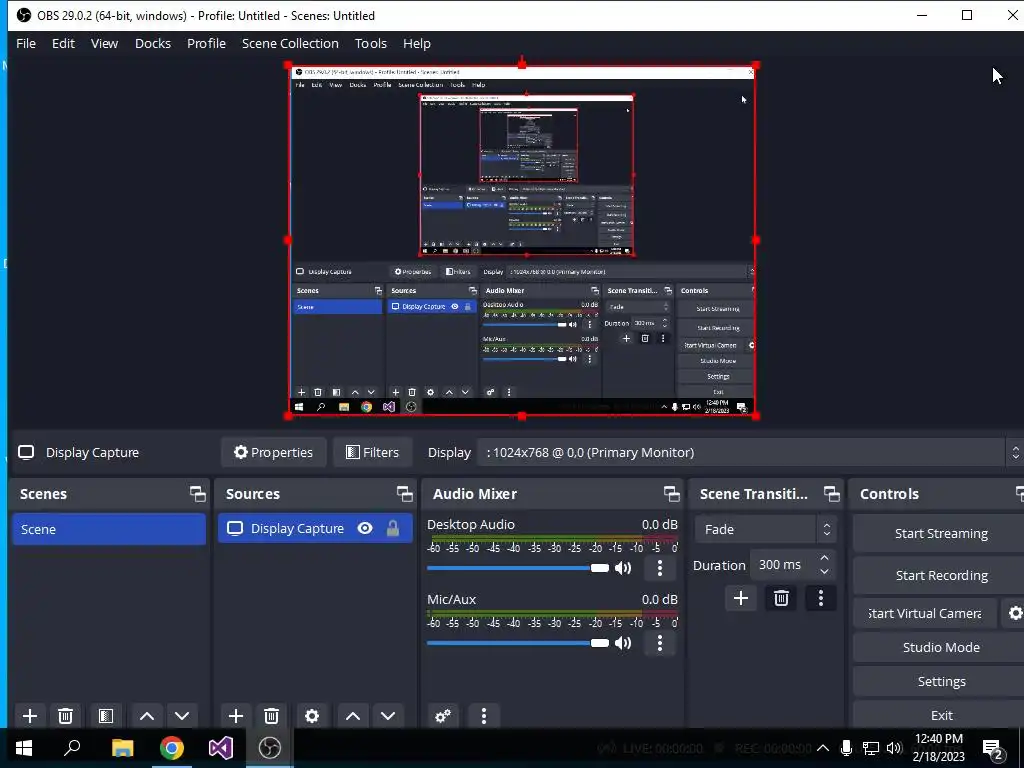Open virtual camera settings gear

click(1014, 613)
